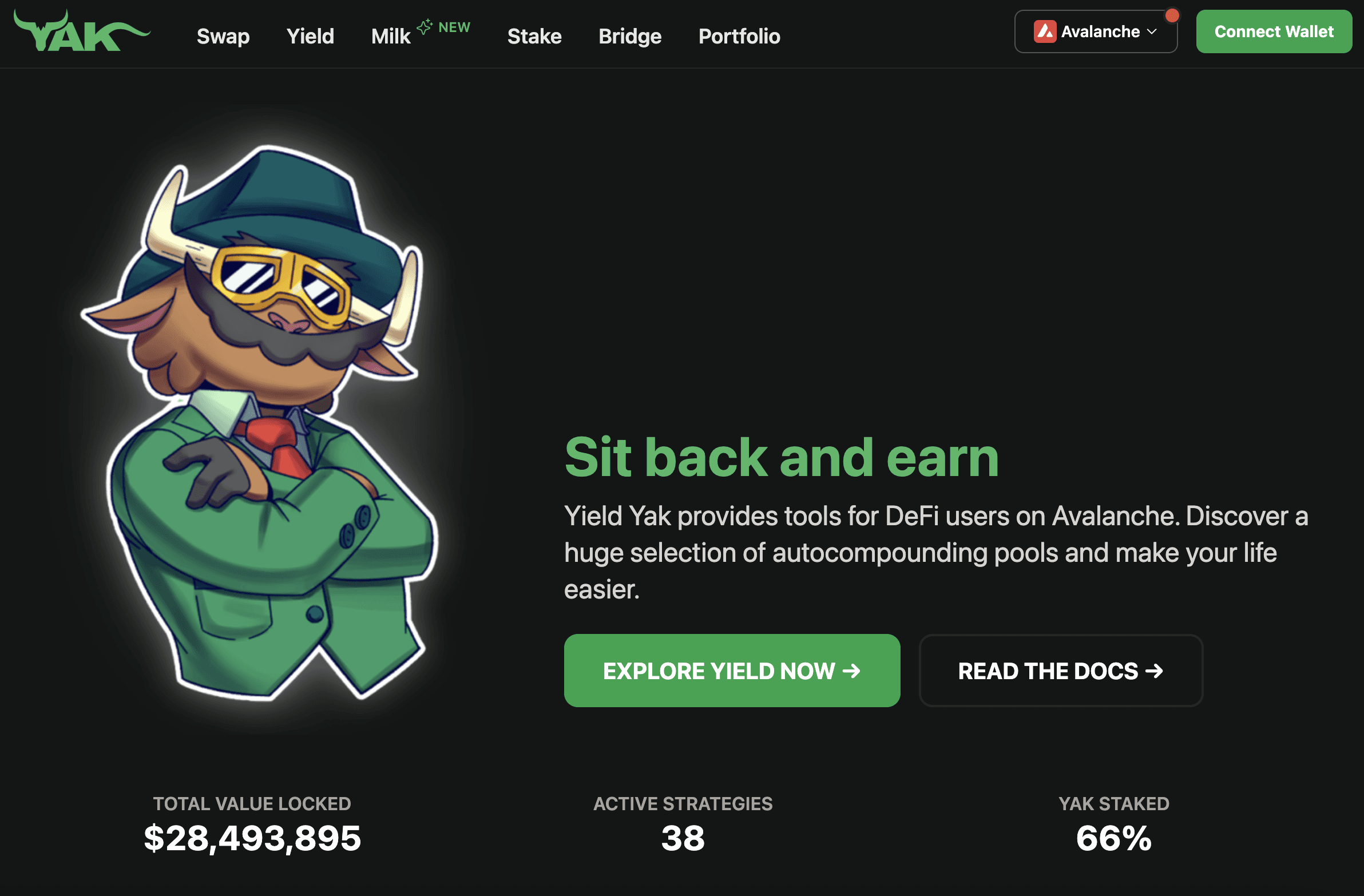Open the Milk section

[391, 36]
